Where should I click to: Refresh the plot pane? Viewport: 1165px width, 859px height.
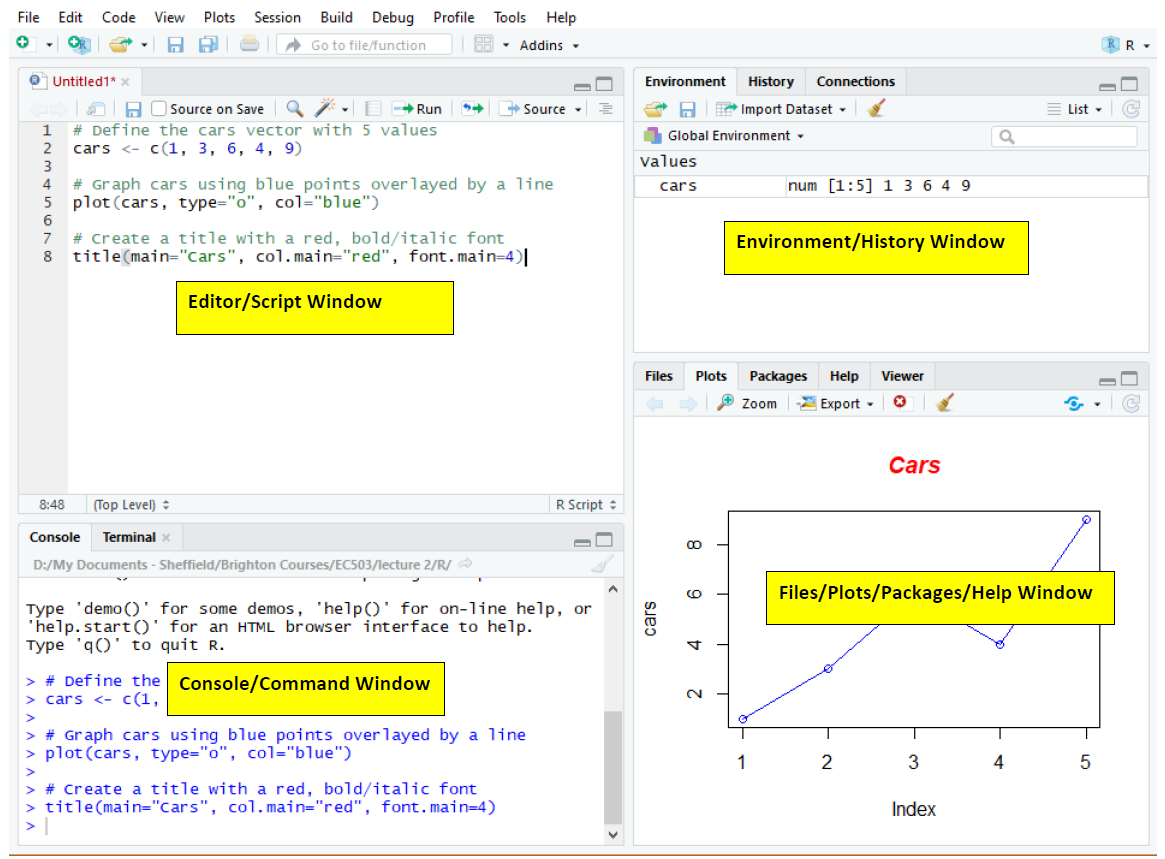click(1131, 403)
